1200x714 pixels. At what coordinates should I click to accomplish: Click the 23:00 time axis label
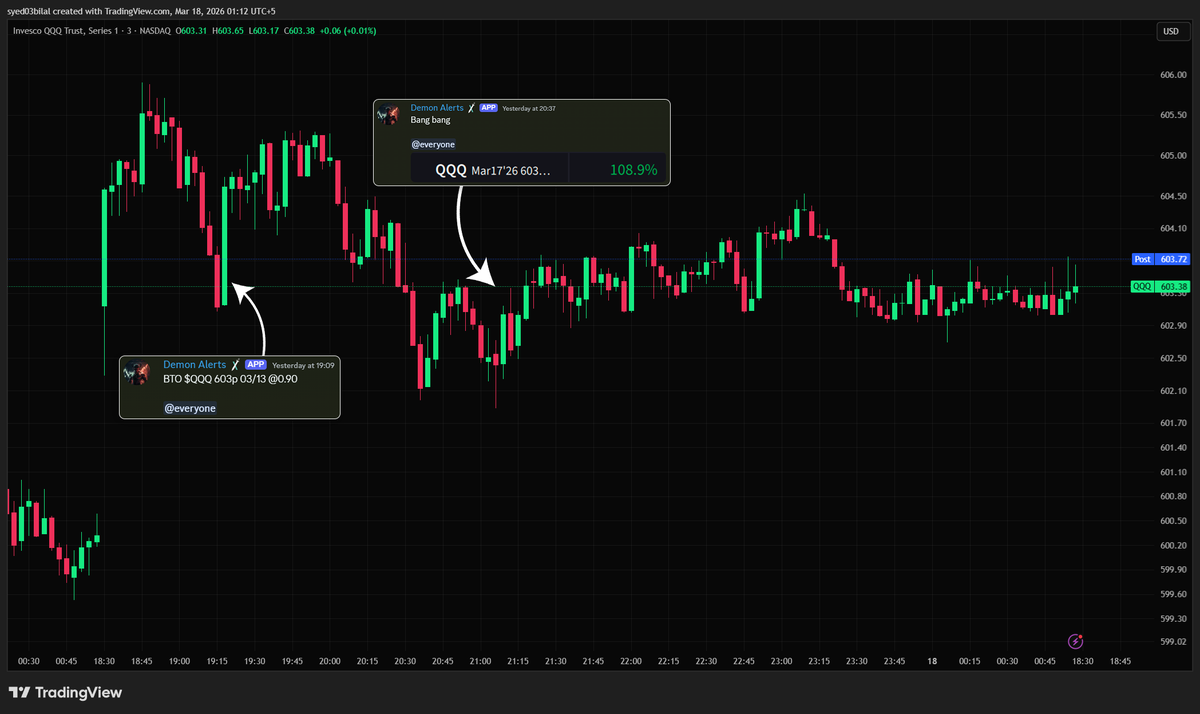pos(781,661)
